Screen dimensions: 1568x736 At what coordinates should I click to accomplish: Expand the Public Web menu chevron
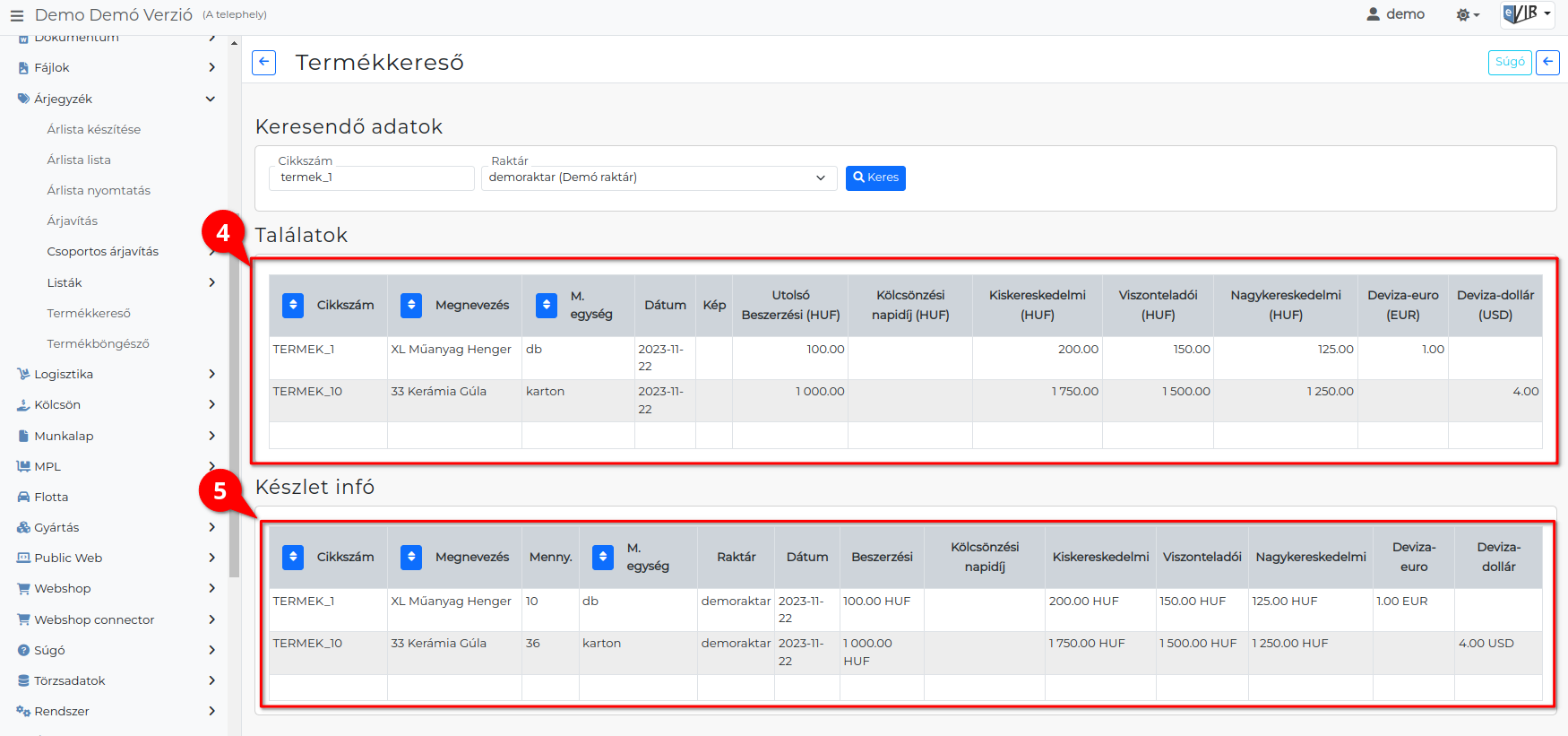pos(211,558)
